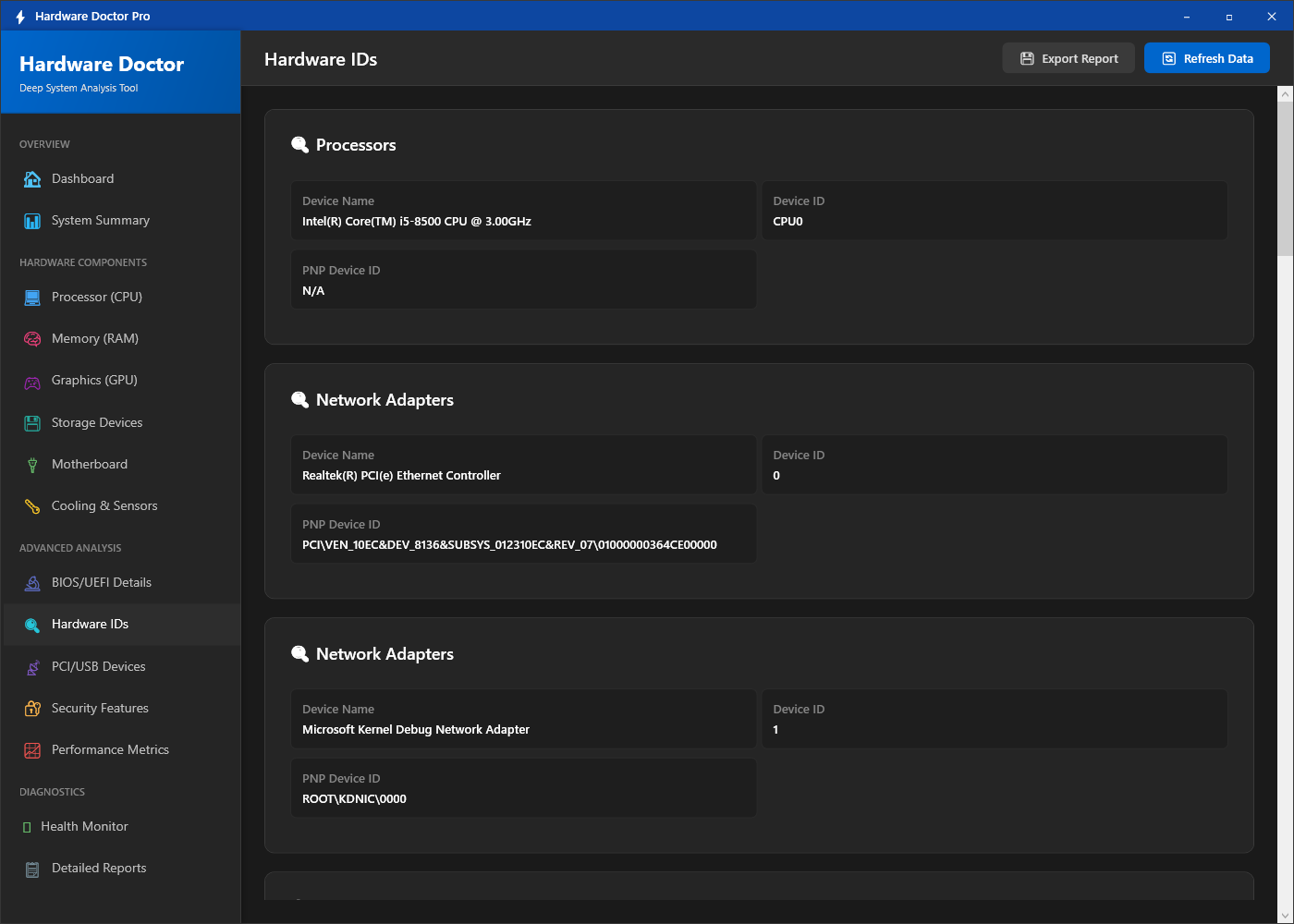Click the Storage Devices floppy disk icon
This screenshot has width=1294, height=924.
coord(32,423)
